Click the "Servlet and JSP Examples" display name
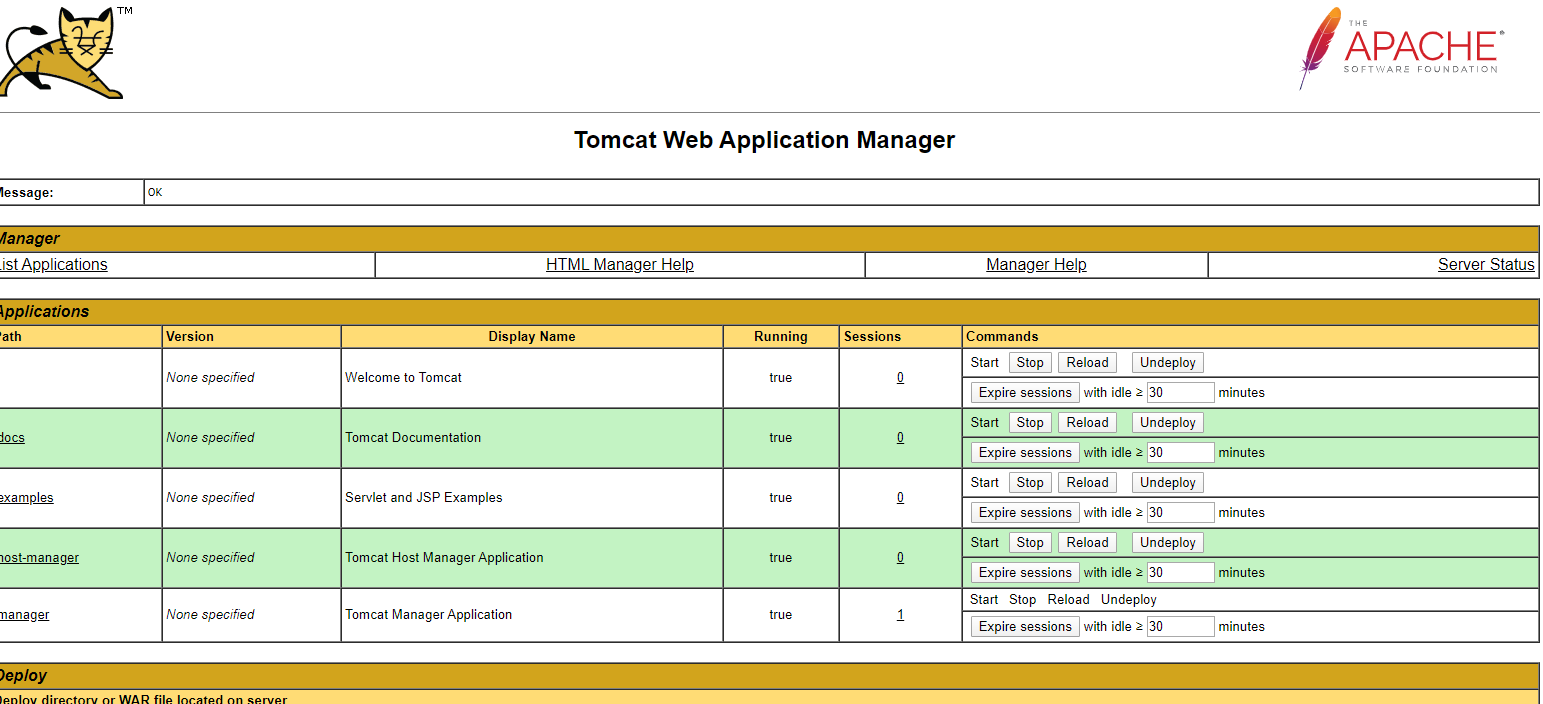The width and height of the screenshot is (1543, 704). (424, 498)
